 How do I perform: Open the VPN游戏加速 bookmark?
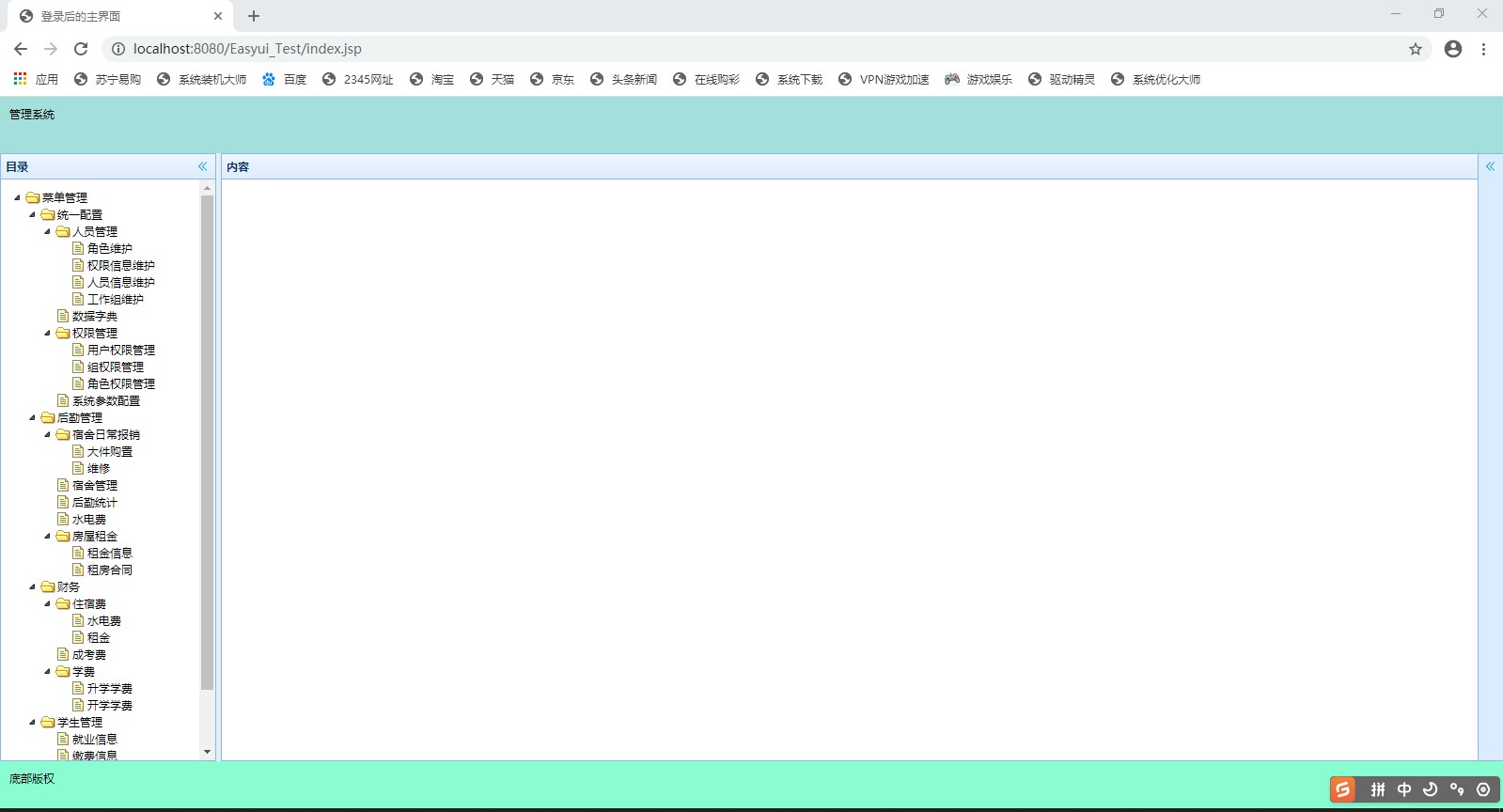(884, 79)
